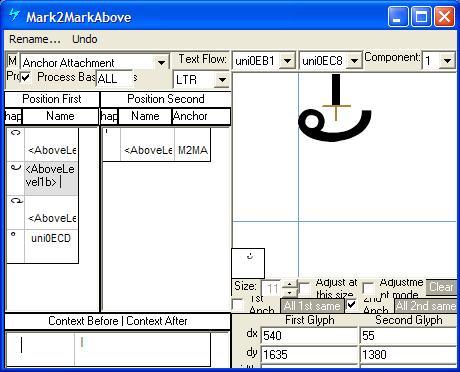The image size is (460, 372).
Task: Click the First Glyph dx field showing 540
Action: 309,336
